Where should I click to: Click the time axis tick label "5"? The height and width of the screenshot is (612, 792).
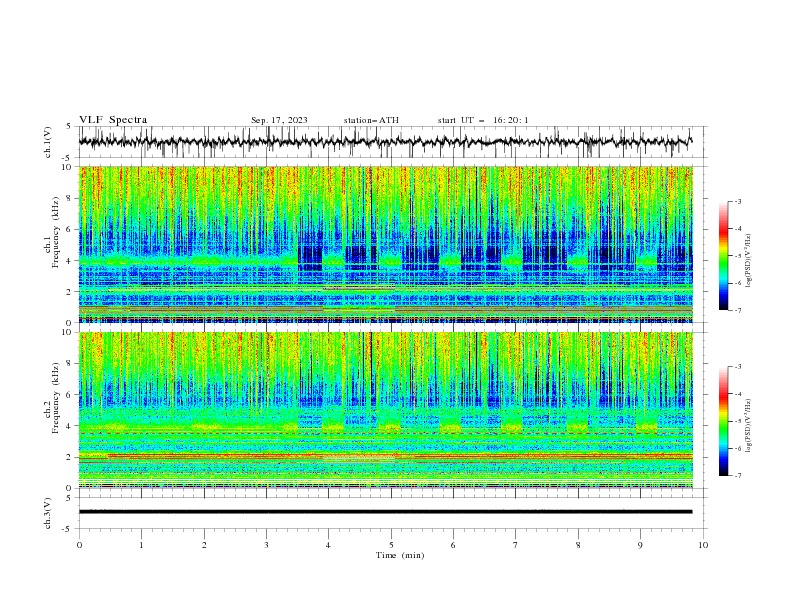coord(391,545)
